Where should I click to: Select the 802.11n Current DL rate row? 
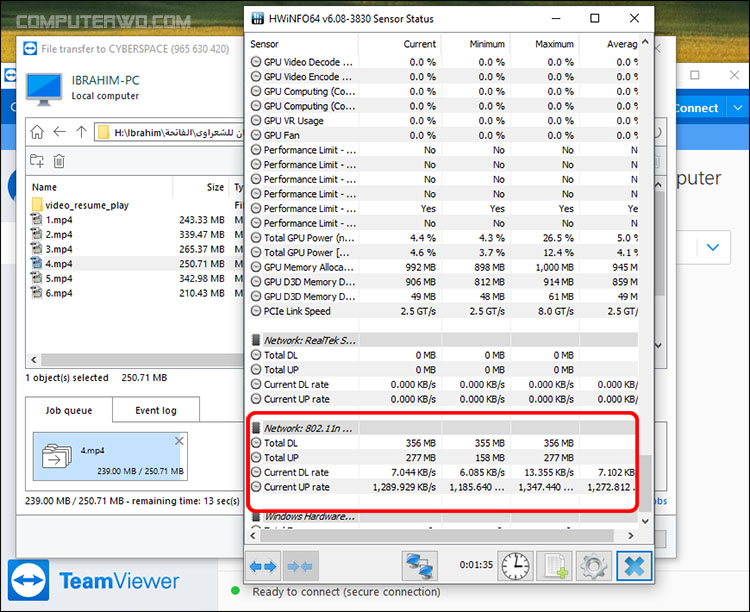pos(443,473)
